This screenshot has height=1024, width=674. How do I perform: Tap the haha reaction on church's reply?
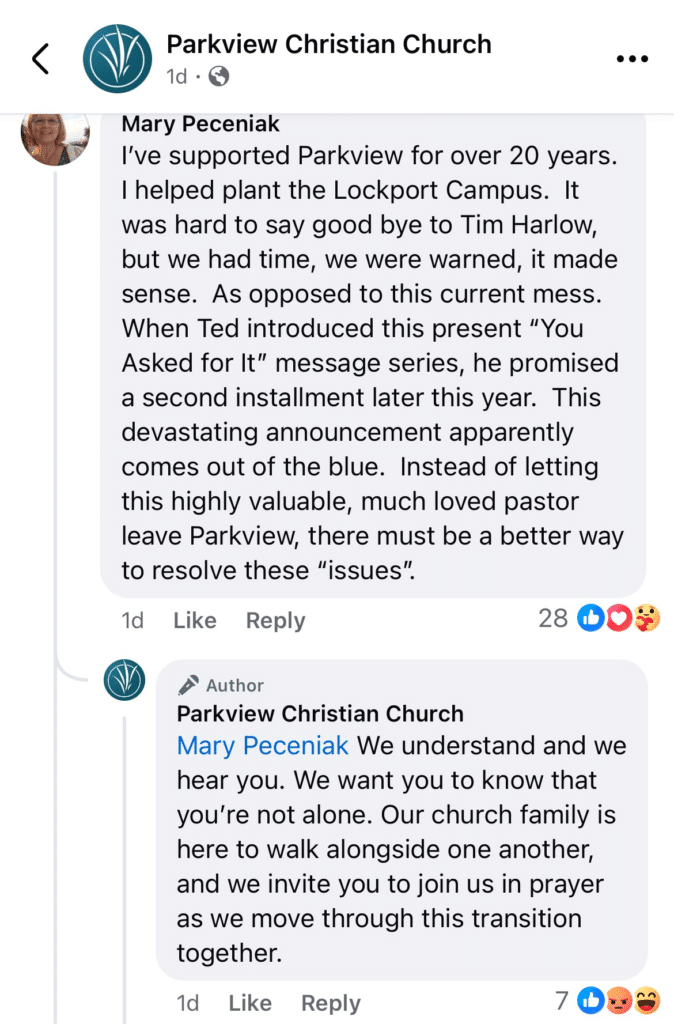tap(646, 998)
